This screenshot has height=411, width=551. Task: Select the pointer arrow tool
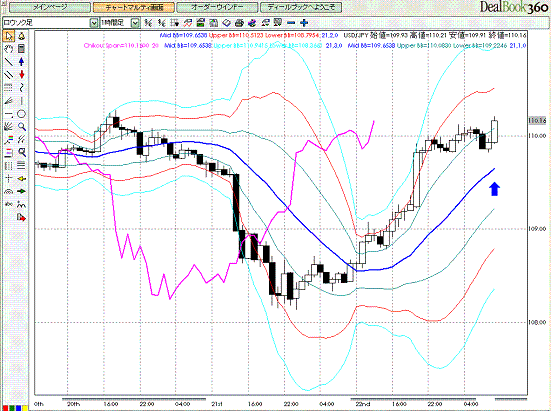[x=9, y=36]
